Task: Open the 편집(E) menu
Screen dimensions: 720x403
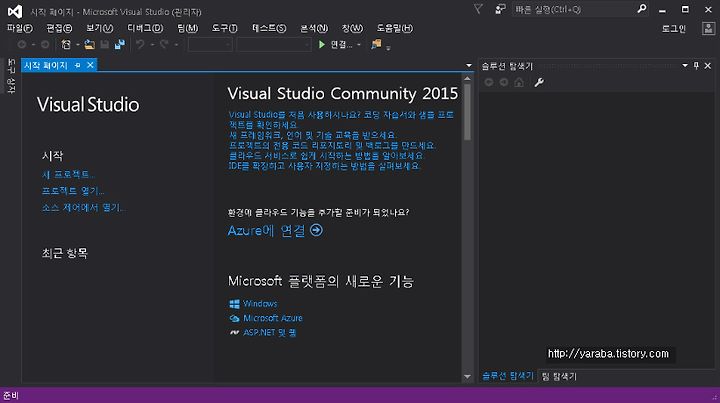Action: pos(59,28)
